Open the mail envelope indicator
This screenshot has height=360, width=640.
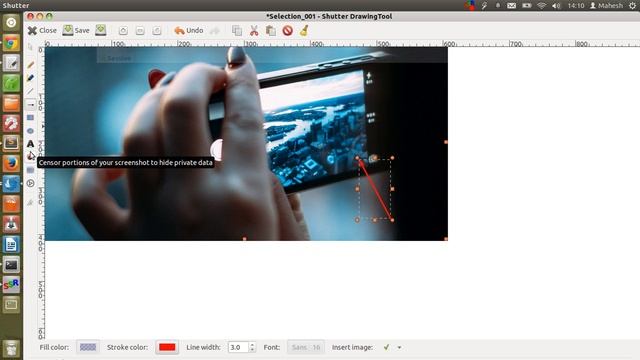coord(511,6)
